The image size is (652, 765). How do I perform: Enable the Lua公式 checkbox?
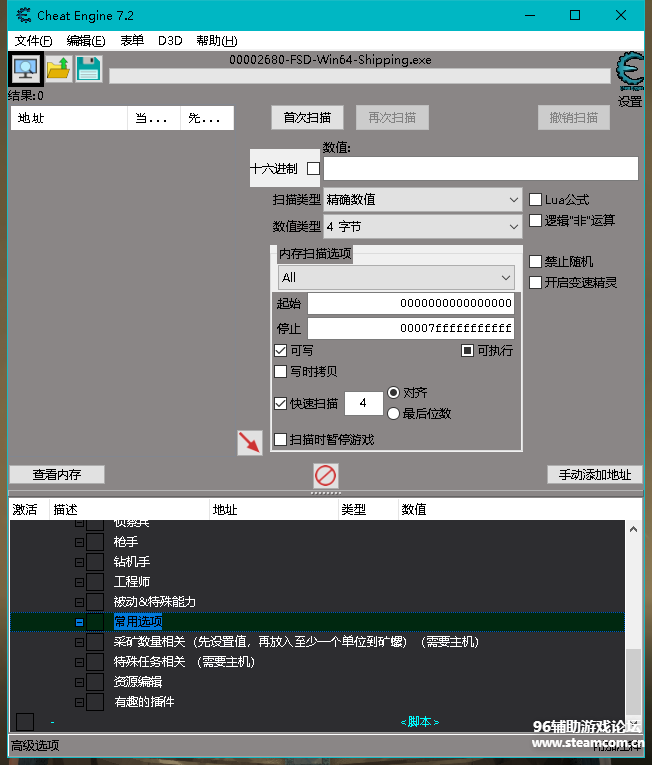point(535,200)
